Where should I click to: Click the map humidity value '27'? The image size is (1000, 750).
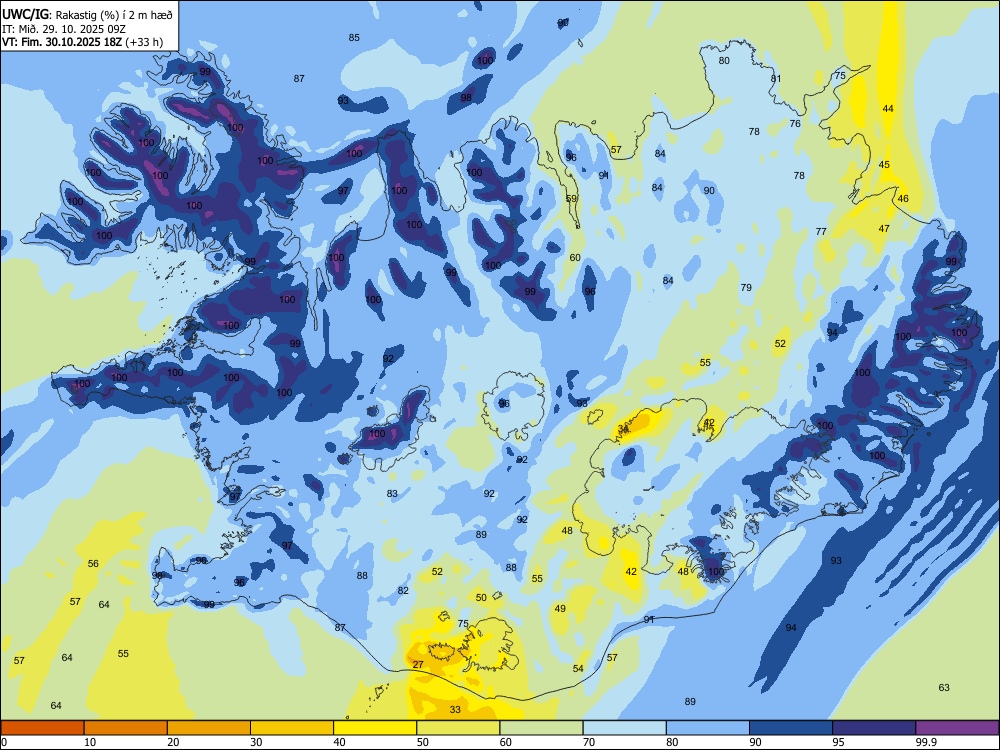[x=418, y=665]
